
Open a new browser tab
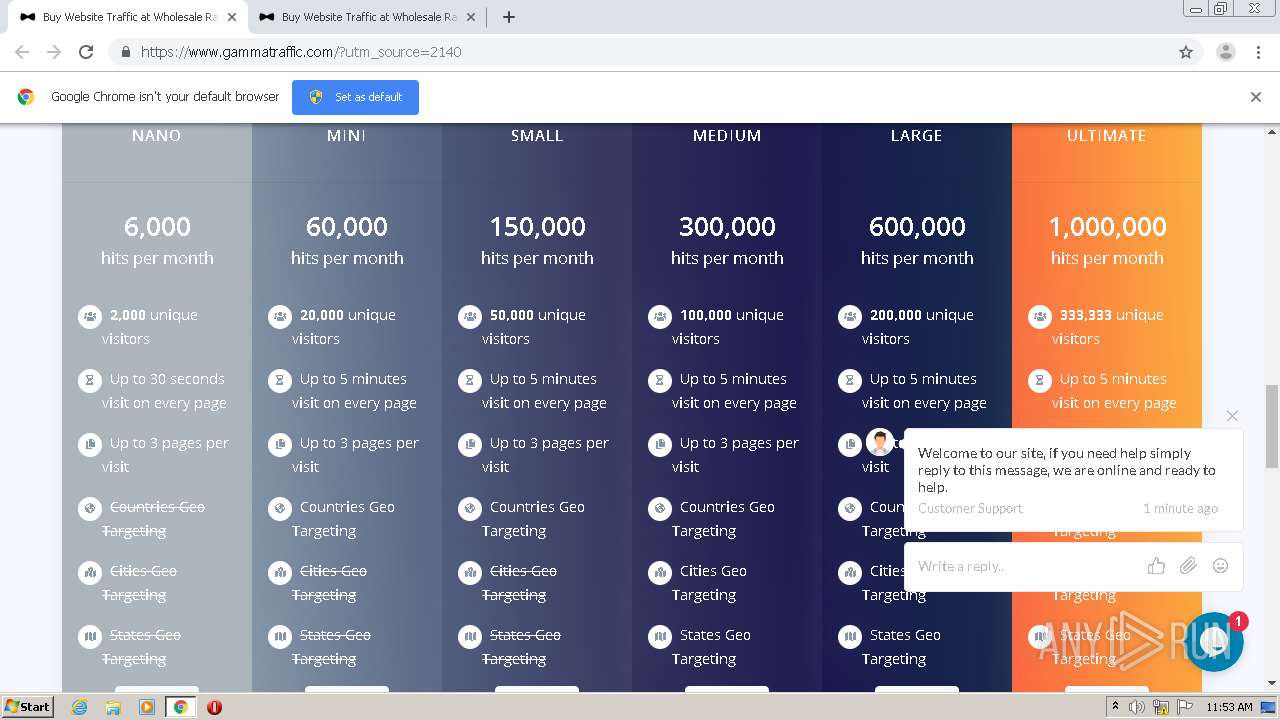point(508,17)
